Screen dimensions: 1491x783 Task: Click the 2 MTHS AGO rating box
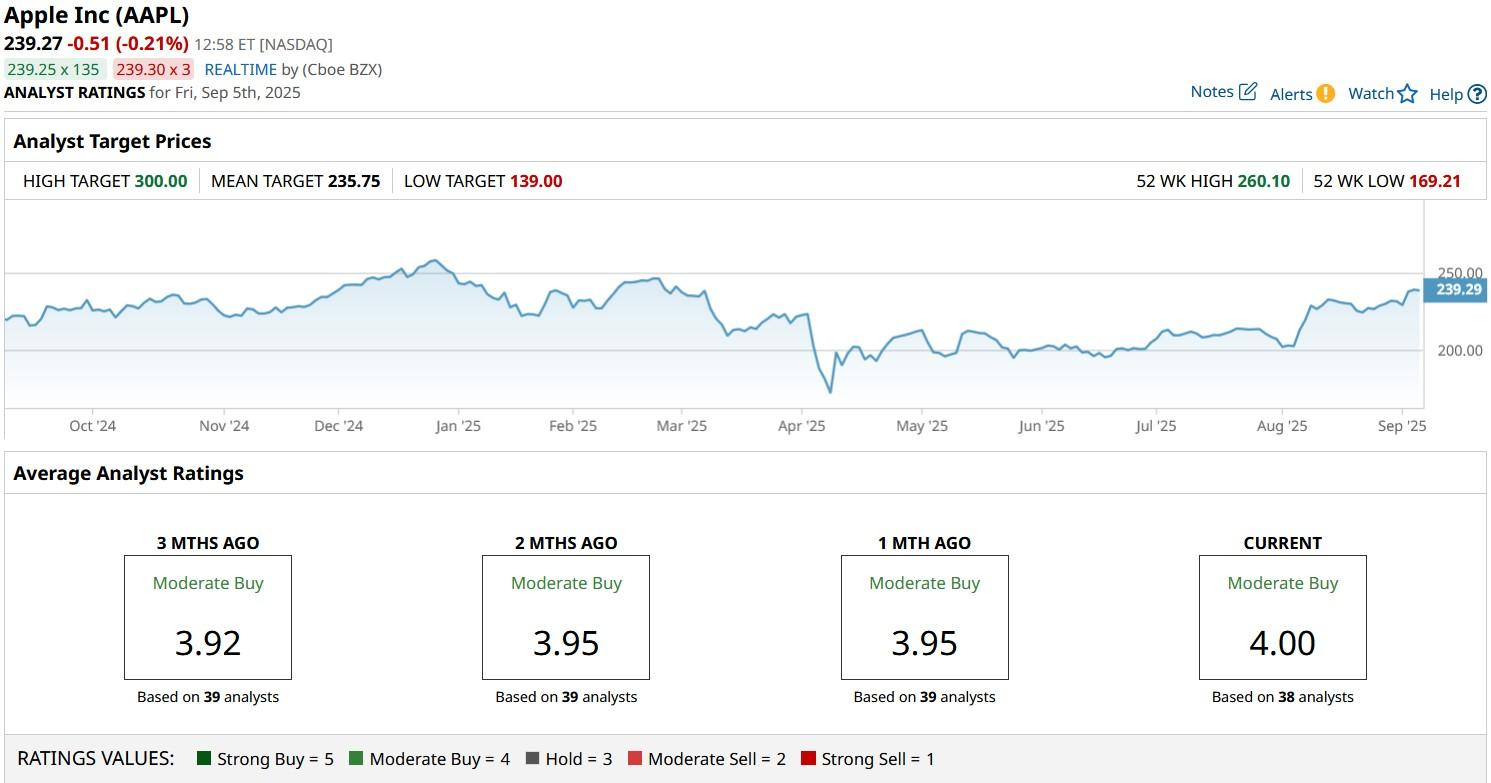(566, 618)
